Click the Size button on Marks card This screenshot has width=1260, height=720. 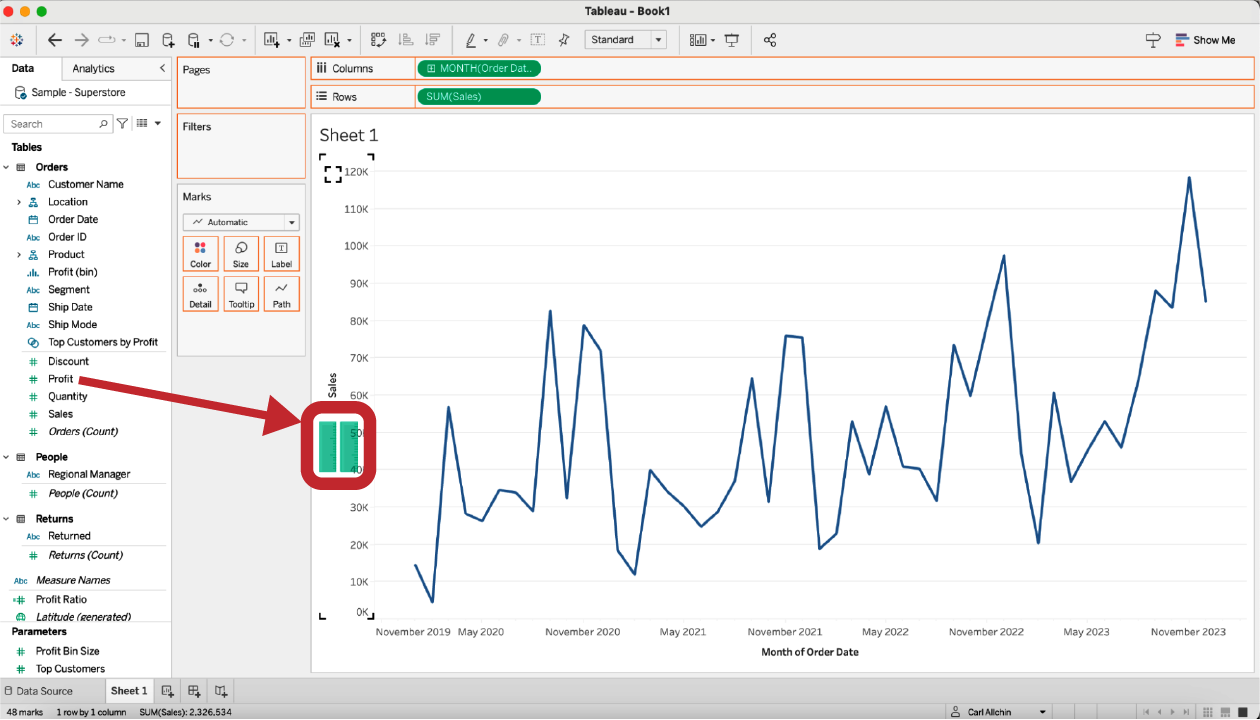coord(241,254)
